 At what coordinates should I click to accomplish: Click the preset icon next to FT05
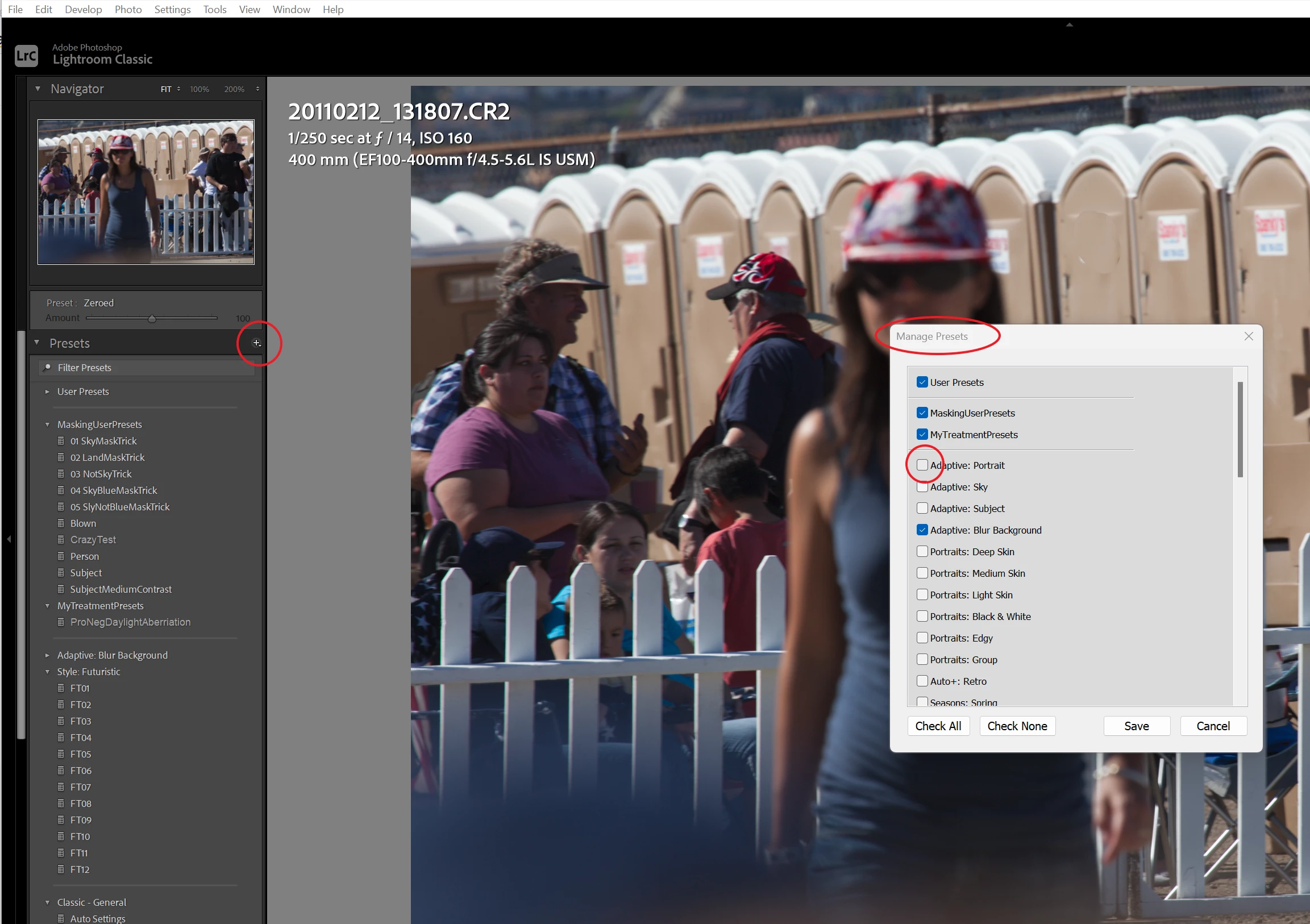tap(61, 754)
